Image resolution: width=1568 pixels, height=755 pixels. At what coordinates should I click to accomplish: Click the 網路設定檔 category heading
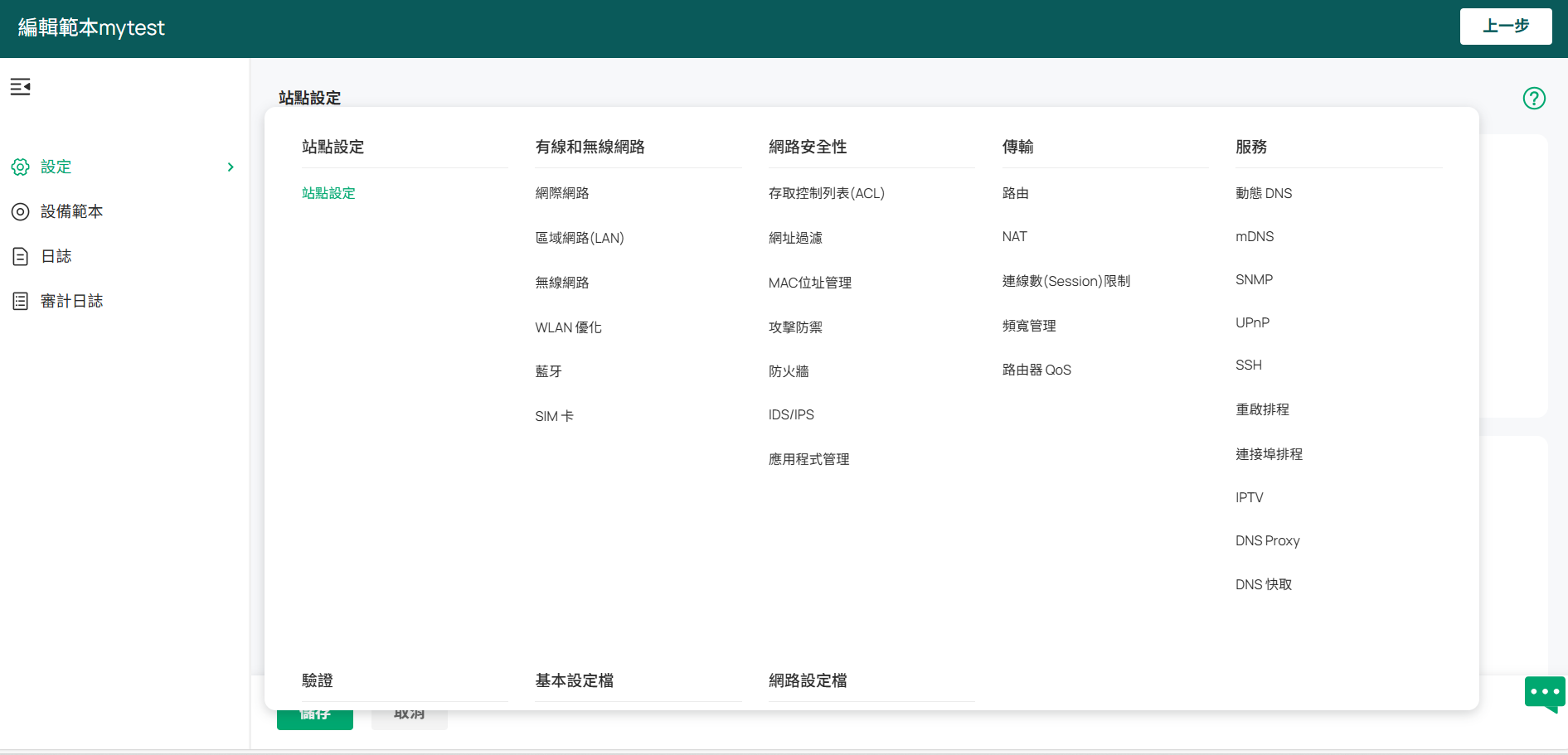808,680
